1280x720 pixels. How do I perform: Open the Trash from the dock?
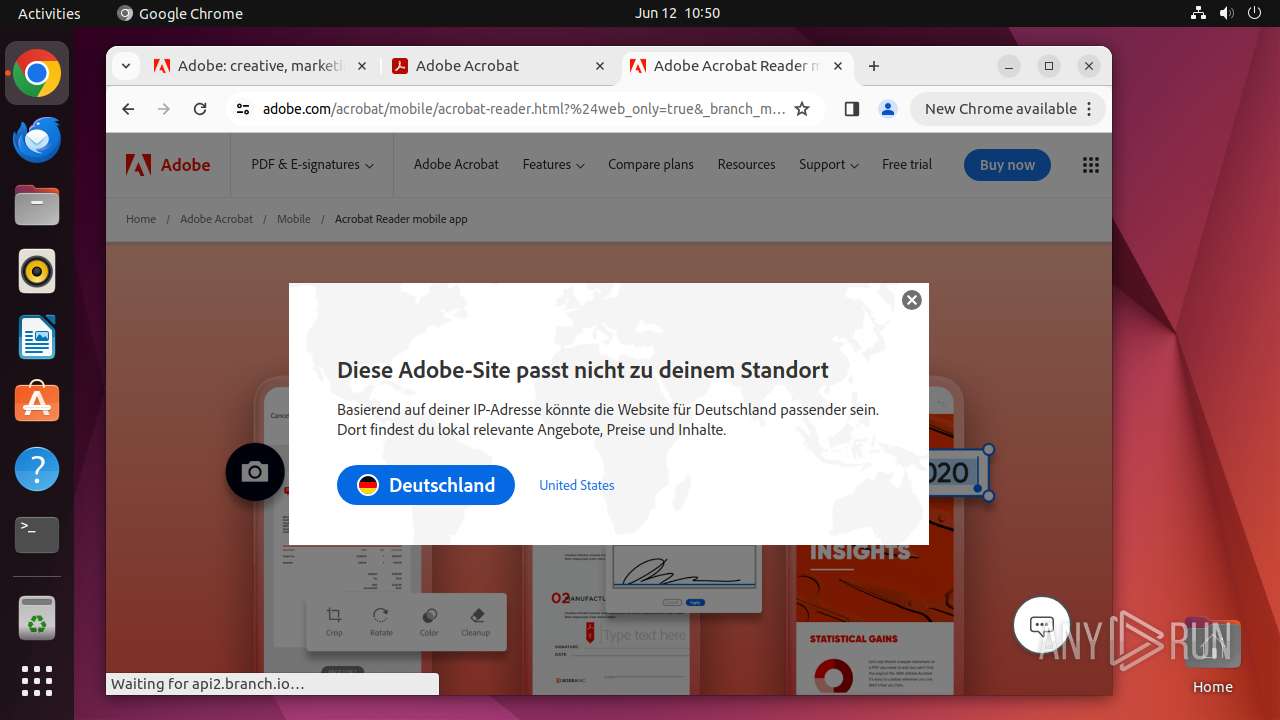coord(37,618)
